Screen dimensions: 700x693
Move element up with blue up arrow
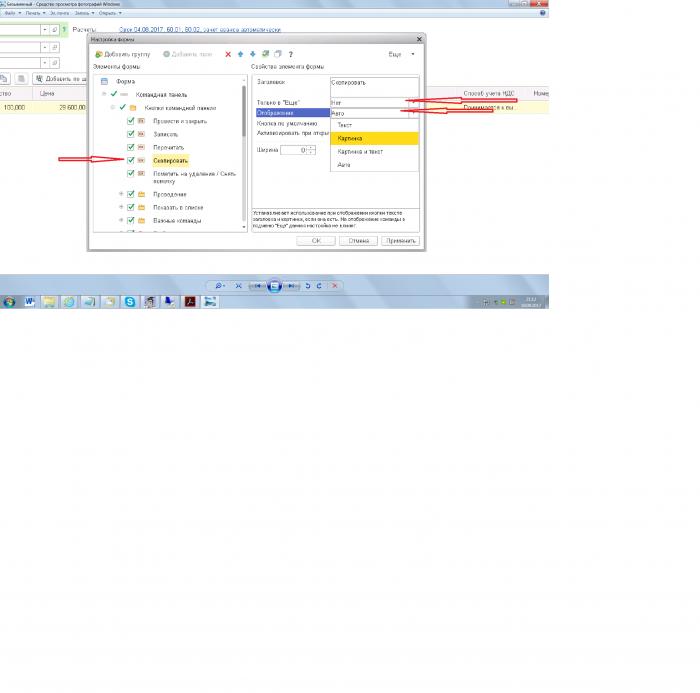[240, 54]
